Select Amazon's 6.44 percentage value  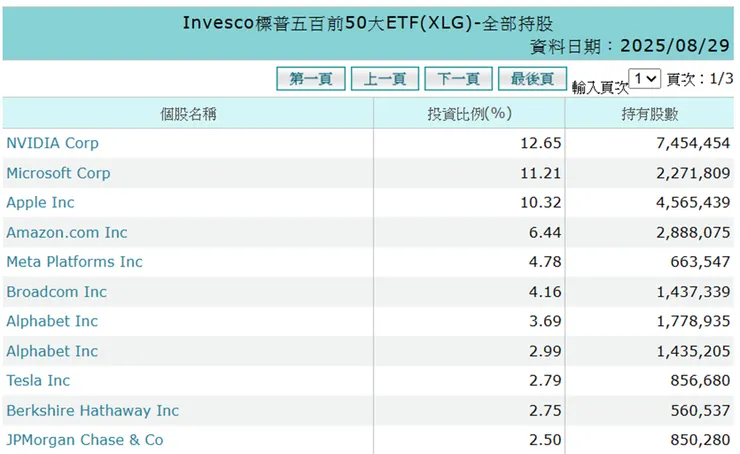coord(545,233)
